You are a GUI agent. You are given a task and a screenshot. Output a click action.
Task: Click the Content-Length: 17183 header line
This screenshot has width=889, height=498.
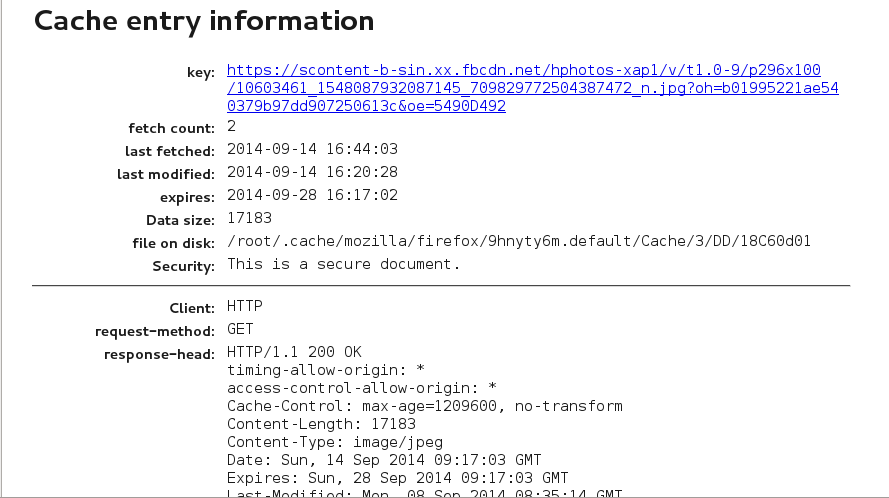click(x=321, y=424)
